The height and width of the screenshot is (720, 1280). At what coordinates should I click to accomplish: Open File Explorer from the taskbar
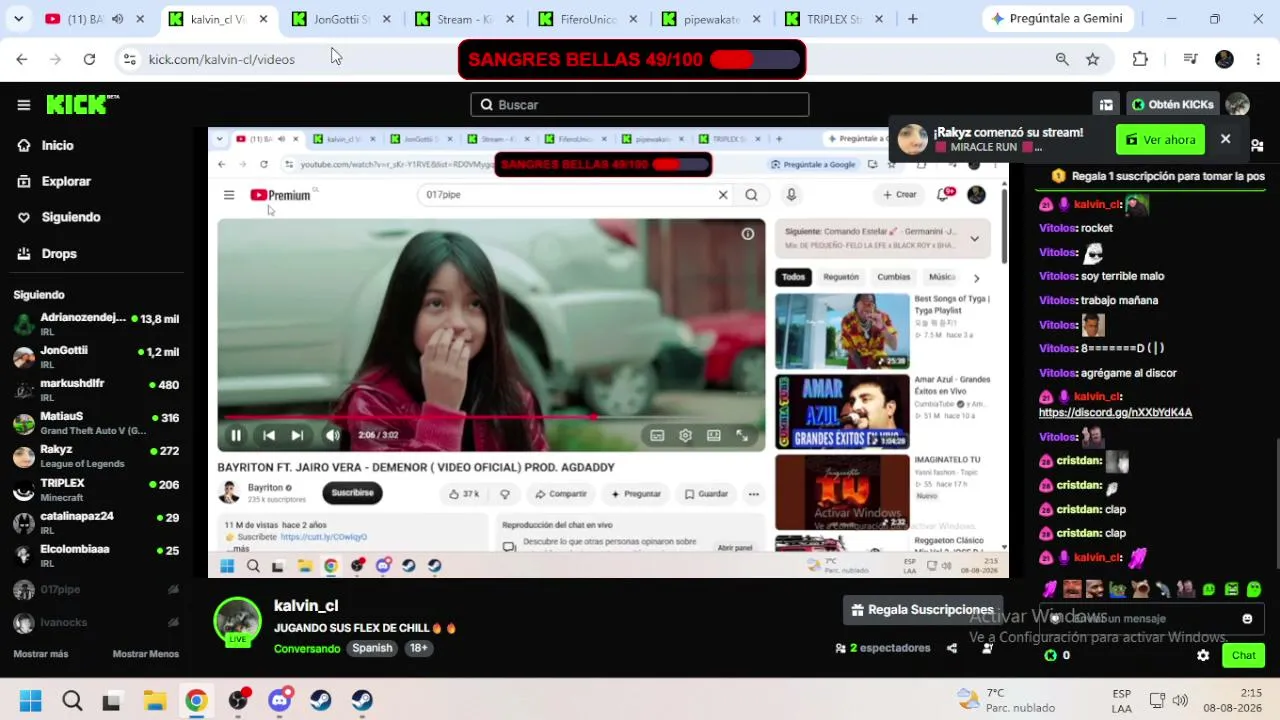coord(154,700)
